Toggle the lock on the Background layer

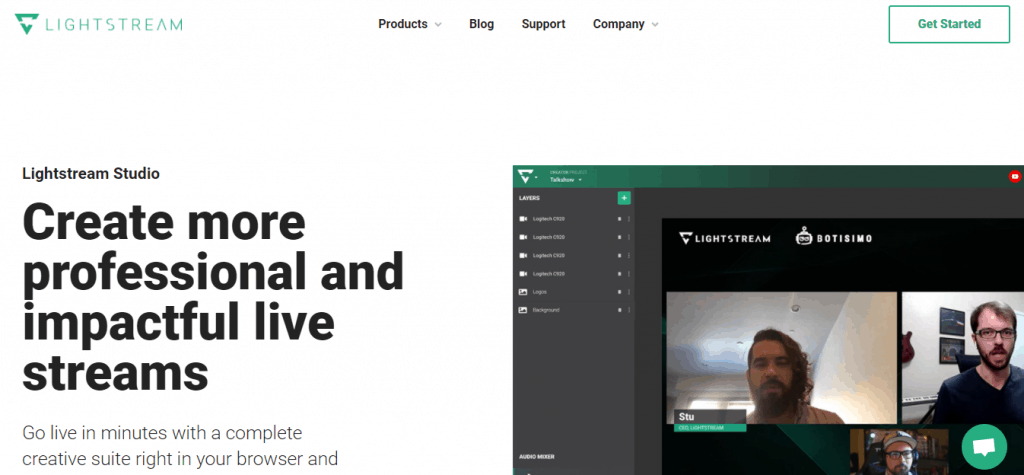tap(619, 310)
